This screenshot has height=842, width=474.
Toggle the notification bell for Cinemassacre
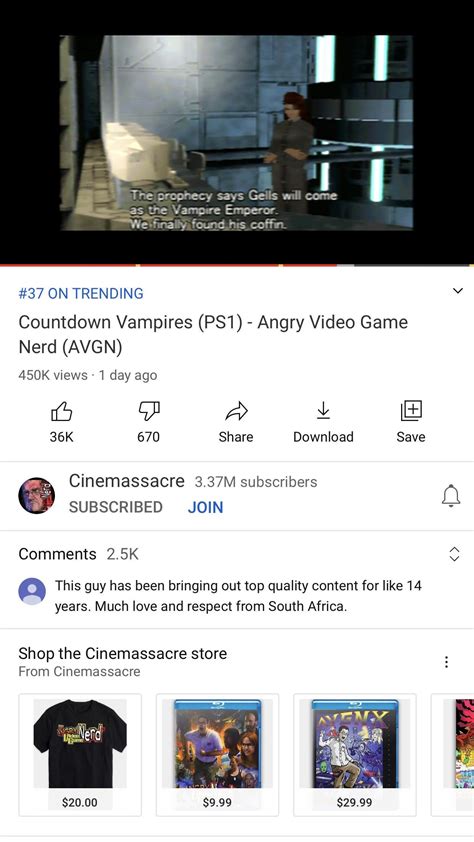451,495
